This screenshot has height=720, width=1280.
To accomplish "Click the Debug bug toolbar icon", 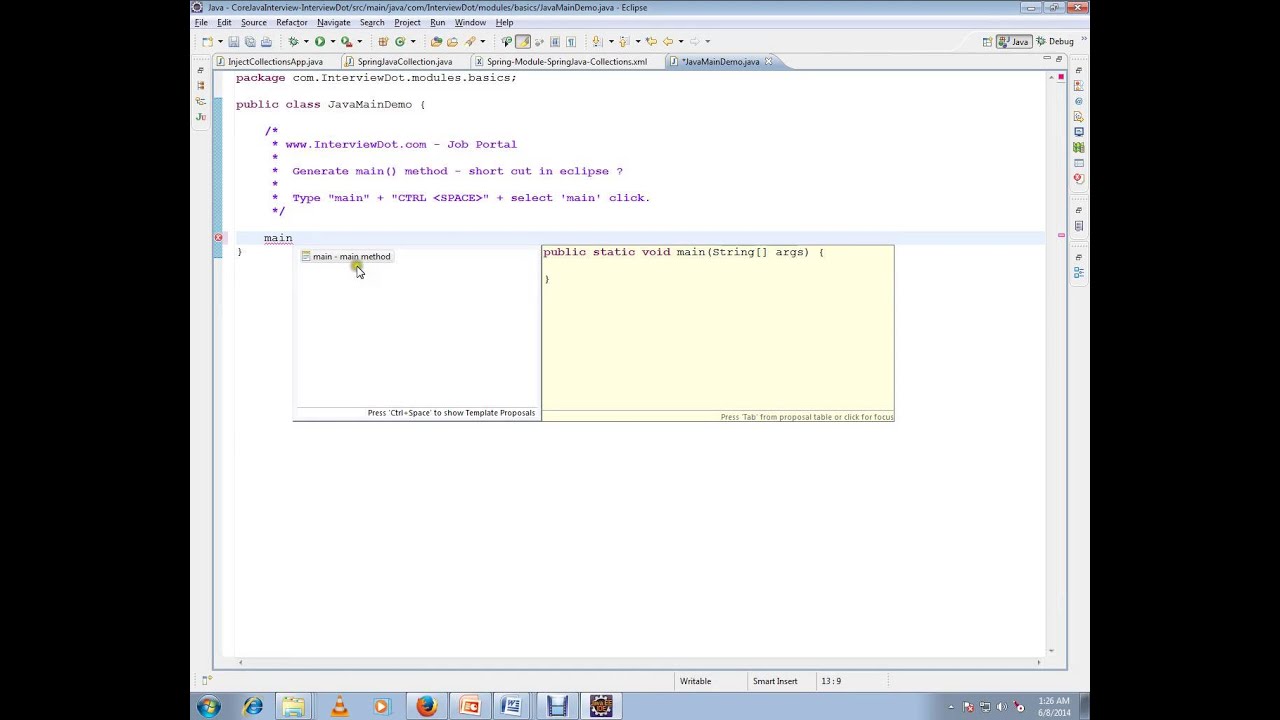I will point(293,41).
